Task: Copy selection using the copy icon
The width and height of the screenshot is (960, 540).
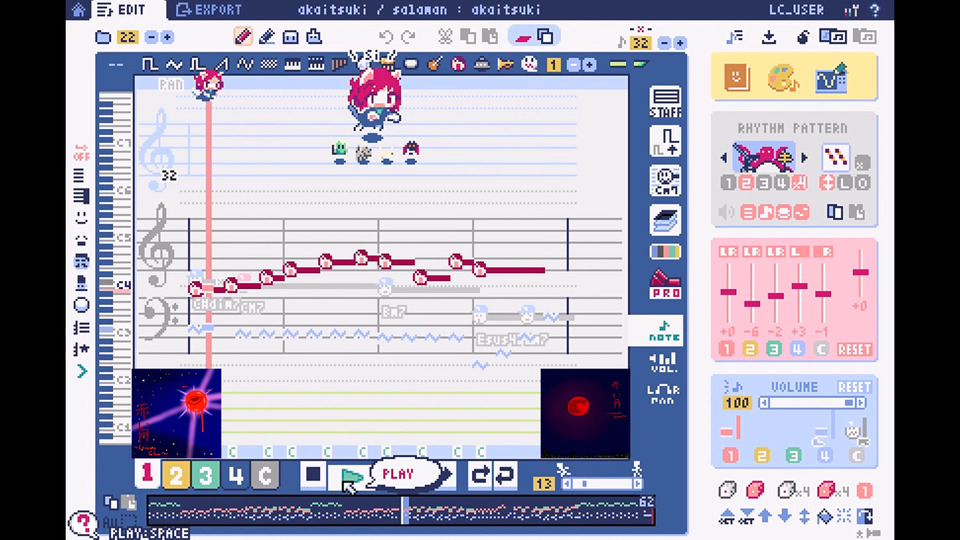Action: coord(468,37)
